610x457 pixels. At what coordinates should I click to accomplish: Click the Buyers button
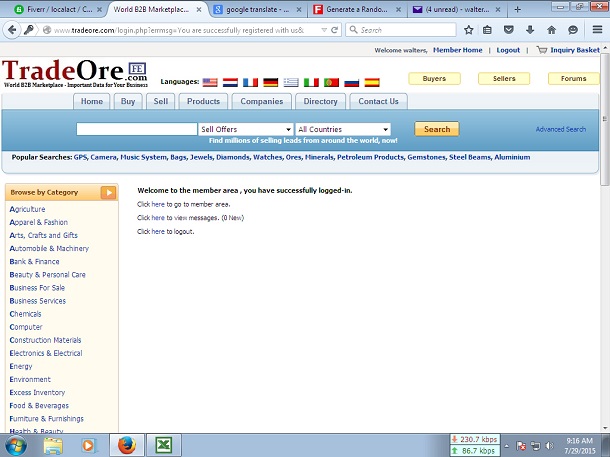(434, 79)
